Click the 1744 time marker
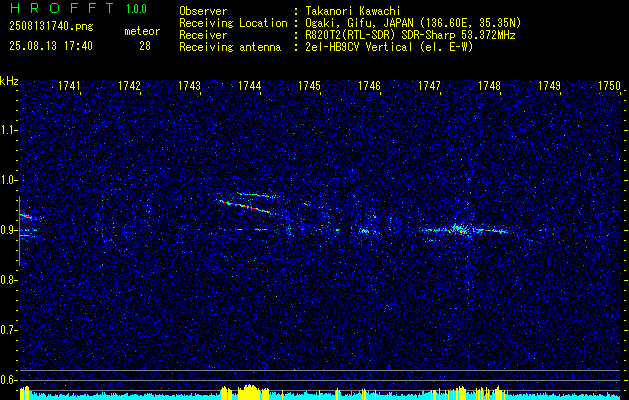Image resolution: width=629 pixels, height=400 pixels. click(x=250, y=86)
